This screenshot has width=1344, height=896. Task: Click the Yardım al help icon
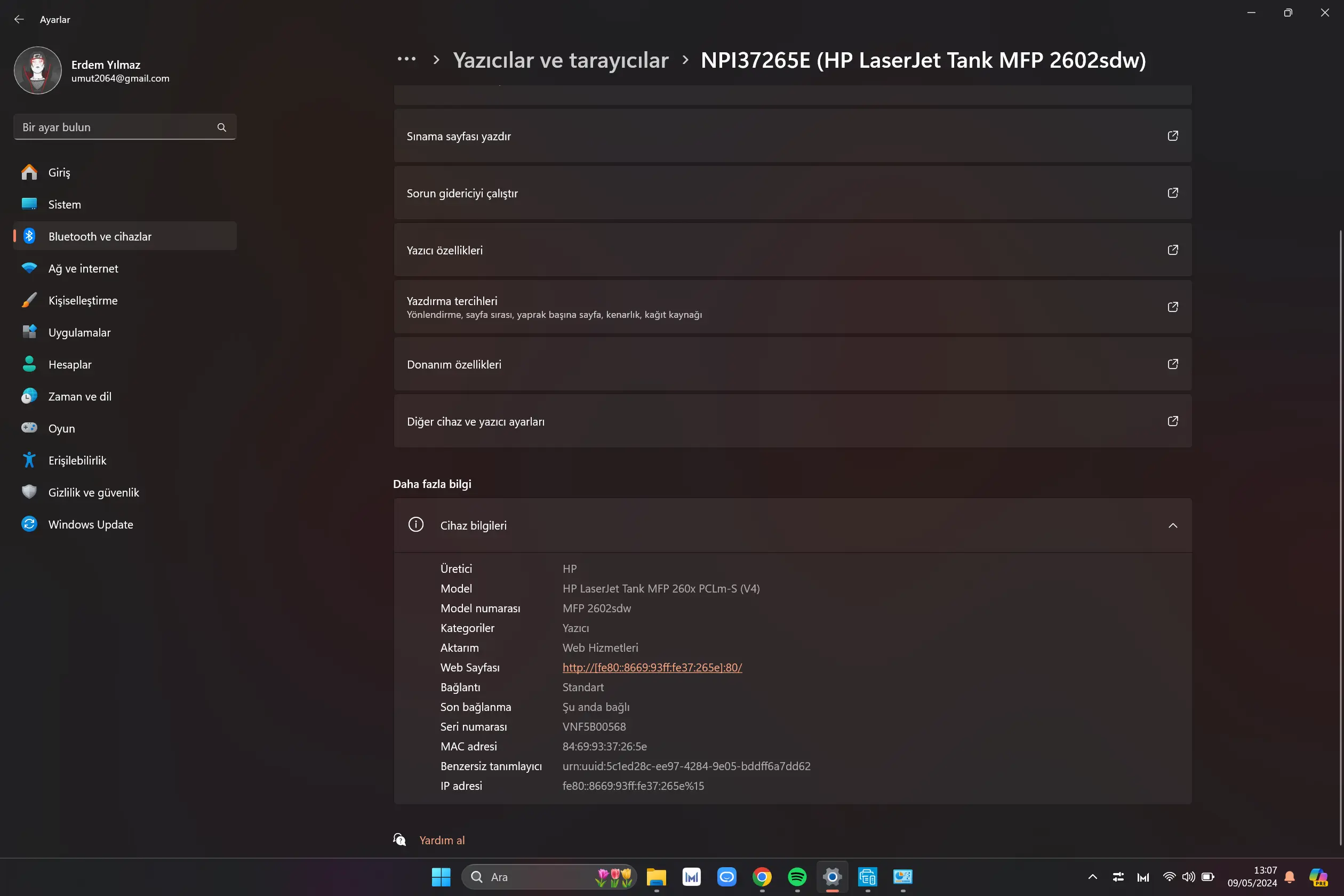(399, 839)
